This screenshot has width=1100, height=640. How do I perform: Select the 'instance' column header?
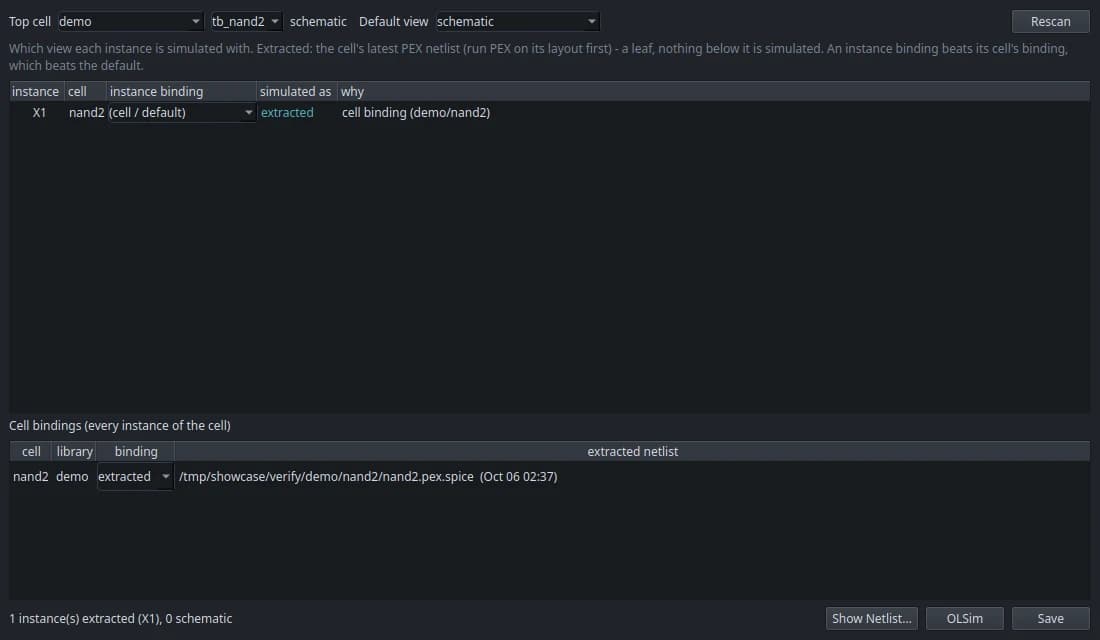pyautogui.click(x=36, y=91)
